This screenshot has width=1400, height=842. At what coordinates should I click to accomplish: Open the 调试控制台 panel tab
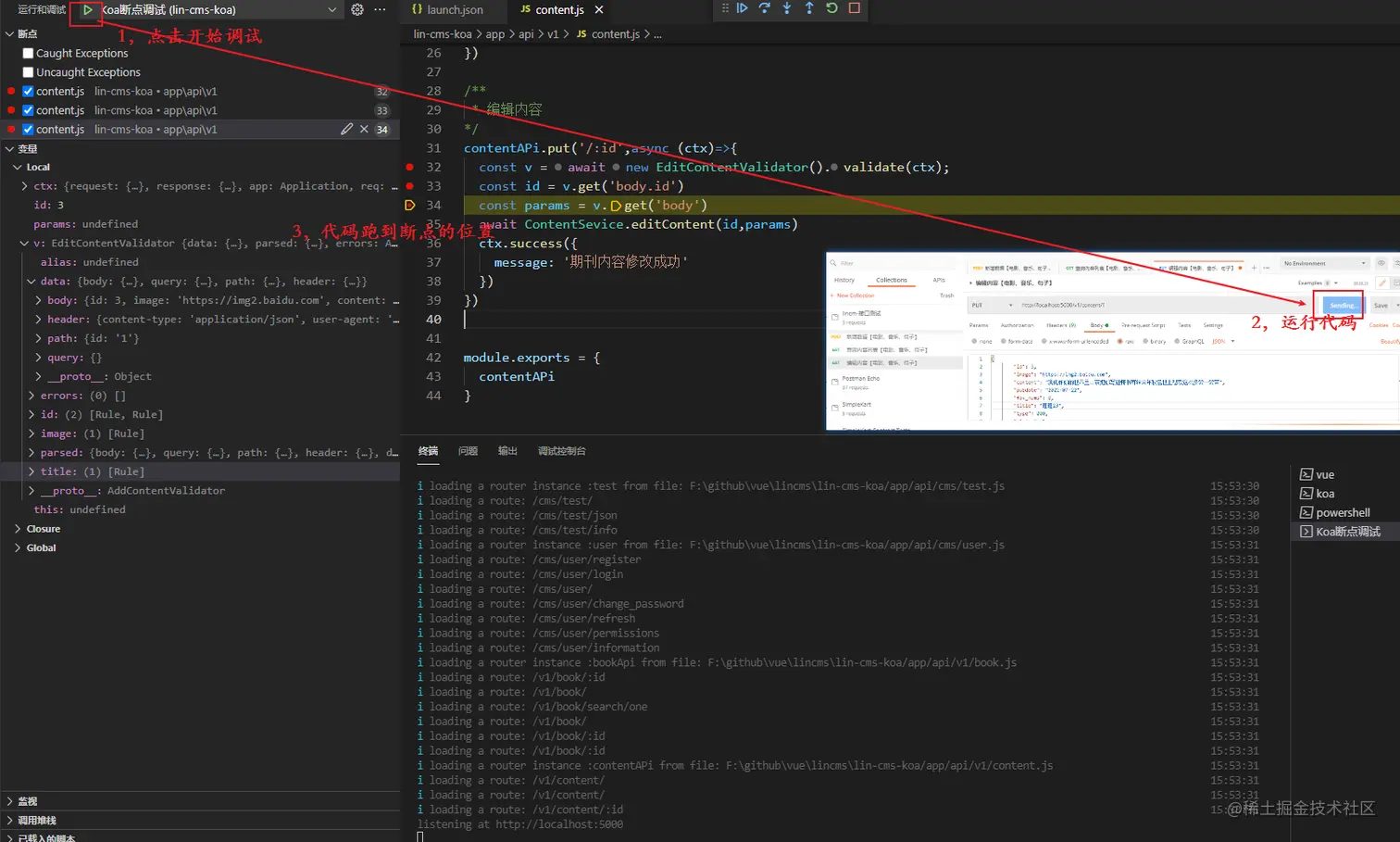pyautogui.click(x=561, y=451)
